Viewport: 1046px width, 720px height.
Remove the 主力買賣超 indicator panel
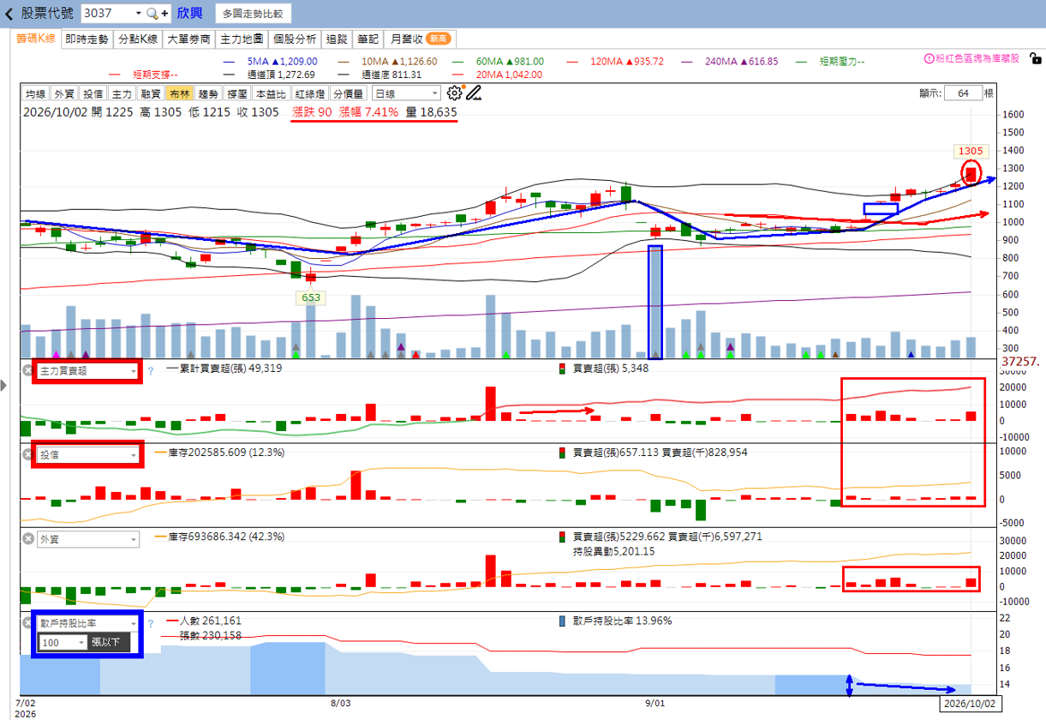pyautogui.click(x=28, y=370)
